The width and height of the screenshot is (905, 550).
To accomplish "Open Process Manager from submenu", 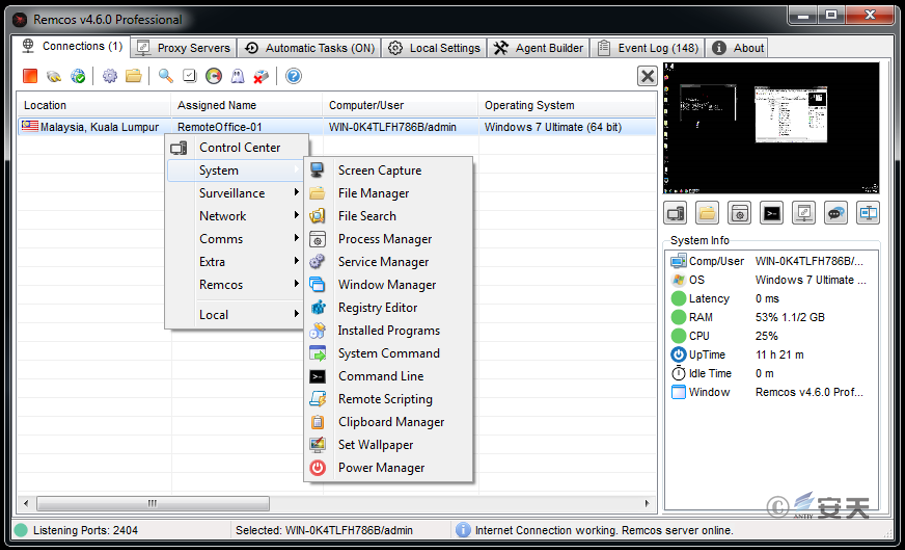I will point(388,239).
